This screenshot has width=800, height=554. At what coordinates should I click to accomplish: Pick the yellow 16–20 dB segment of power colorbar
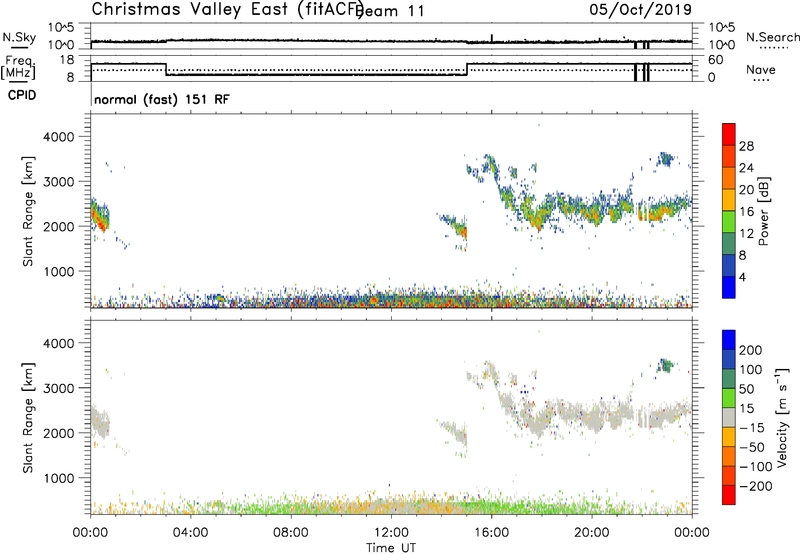(x=729, y=200)
